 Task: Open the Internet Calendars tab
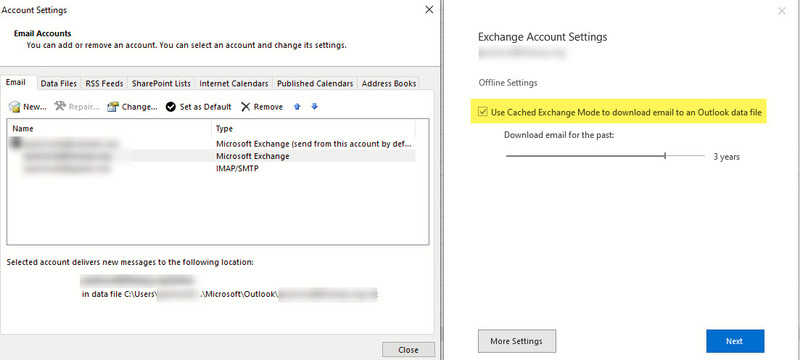[234, 83]
